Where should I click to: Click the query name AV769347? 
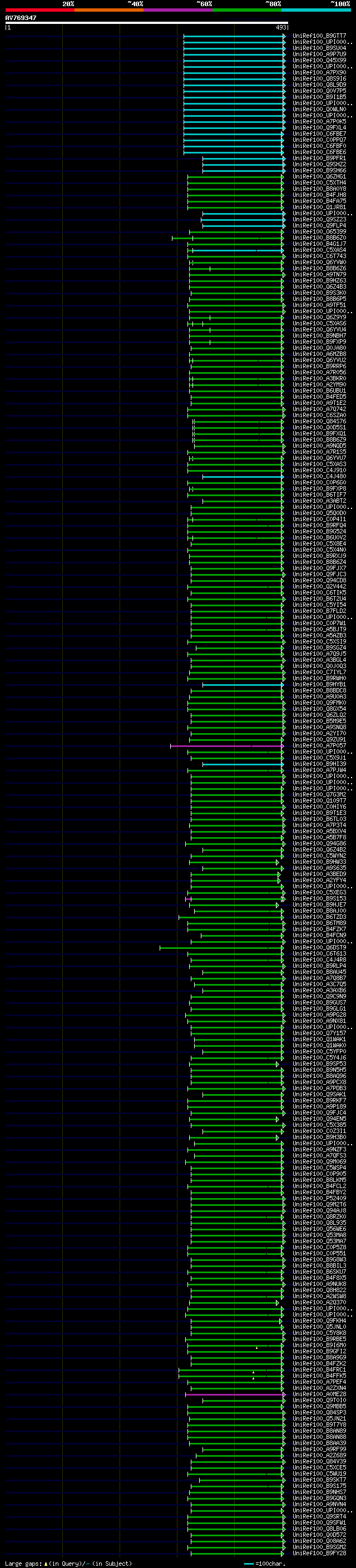coord(21,18)
